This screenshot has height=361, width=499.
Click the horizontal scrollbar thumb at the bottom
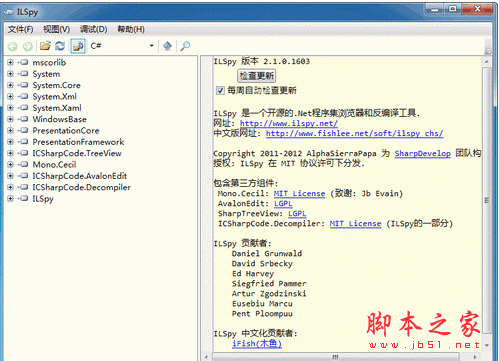pyautogui.click(x=335, y=357)
